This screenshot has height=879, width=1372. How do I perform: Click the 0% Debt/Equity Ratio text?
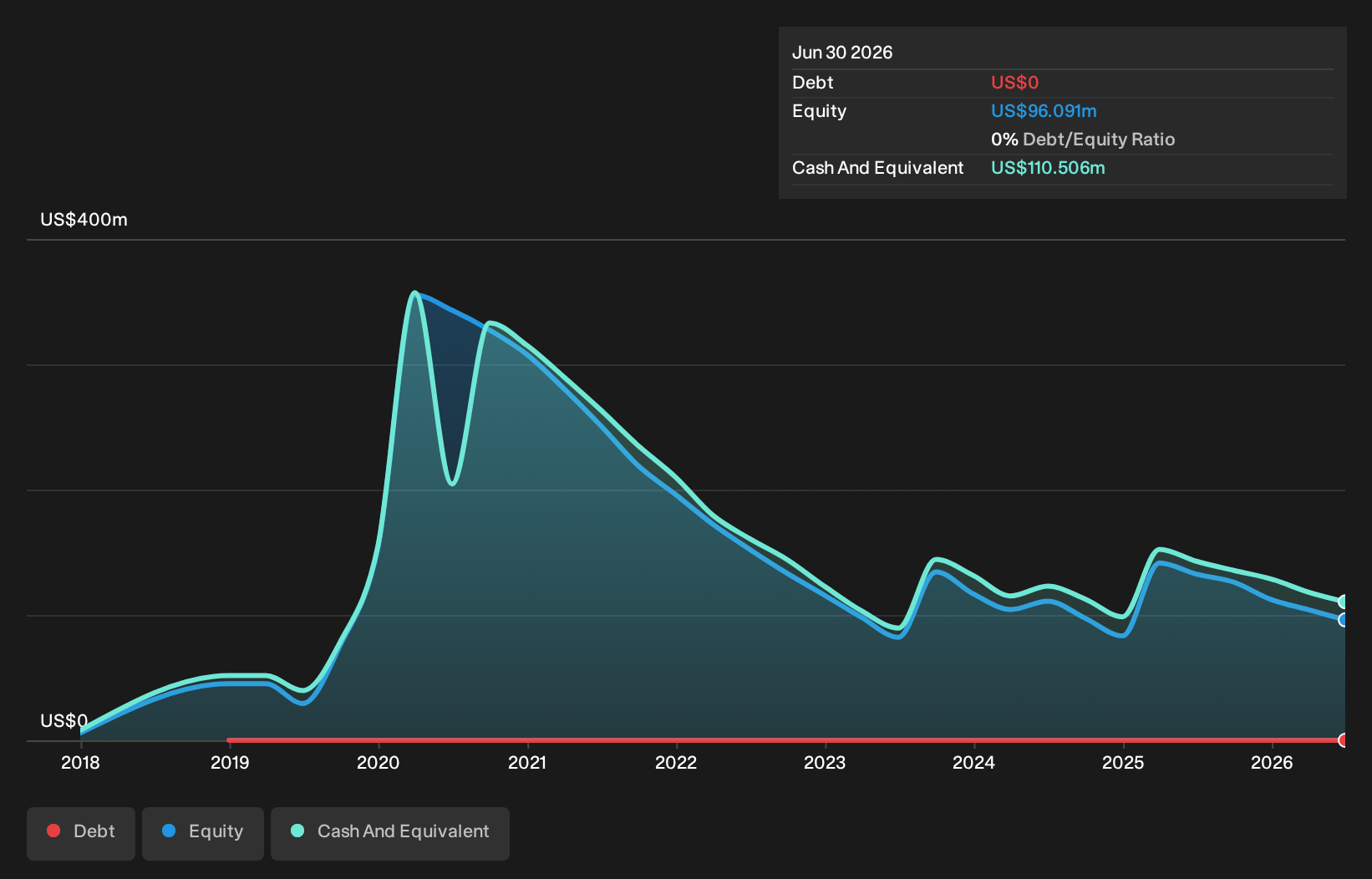pos(1083,140)
